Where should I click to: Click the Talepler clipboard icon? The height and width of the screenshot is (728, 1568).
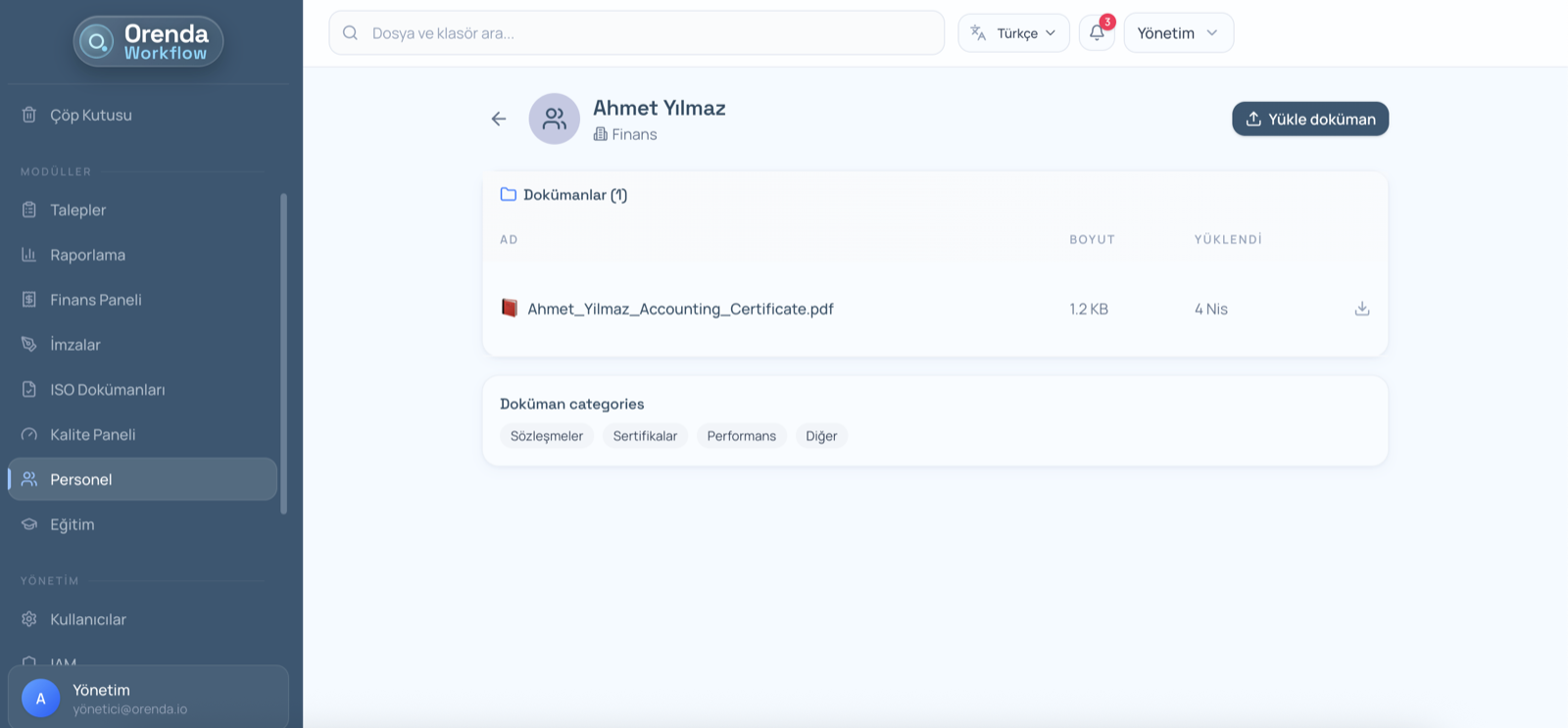[29, 210]
